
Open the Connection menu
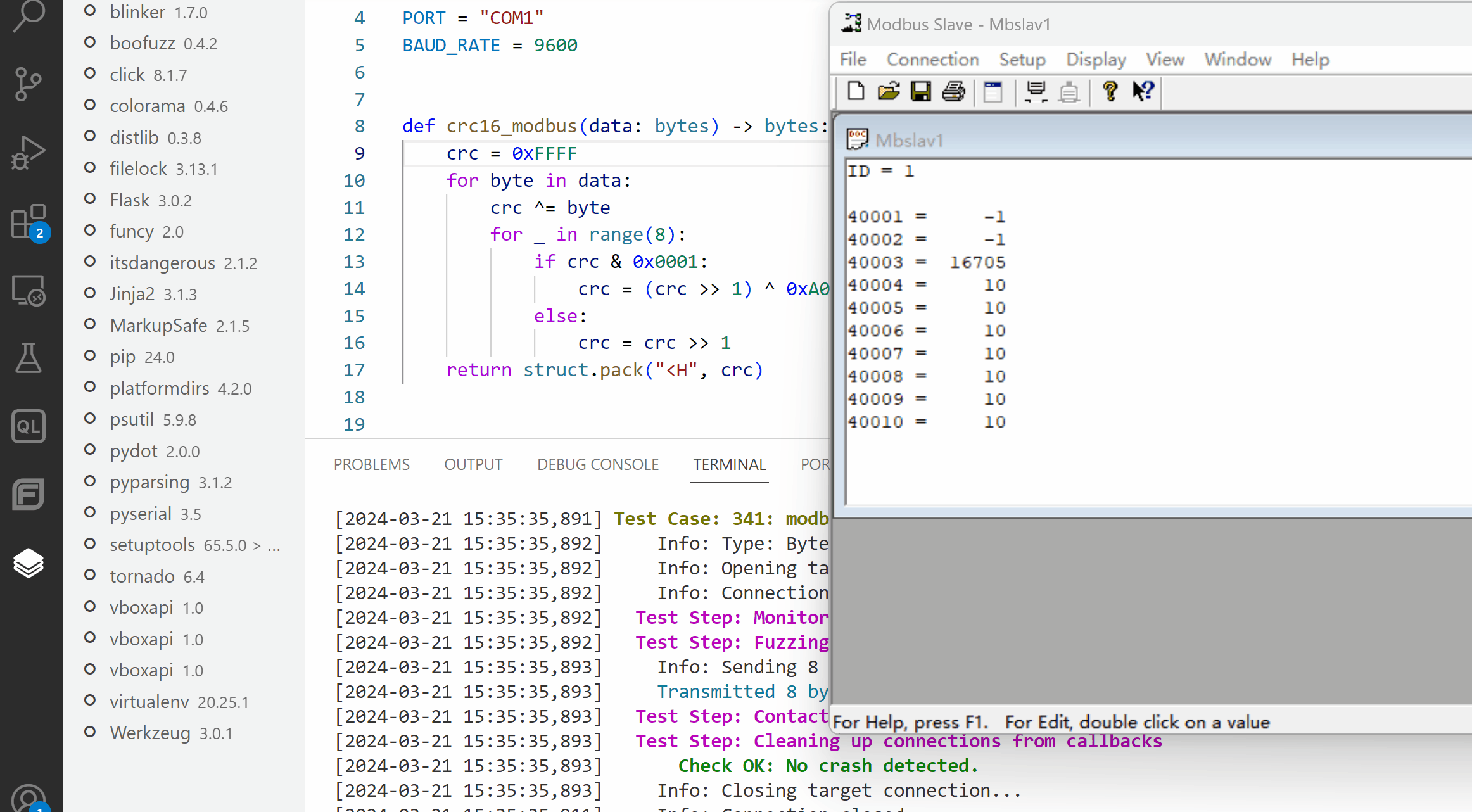tap(932, 60)
